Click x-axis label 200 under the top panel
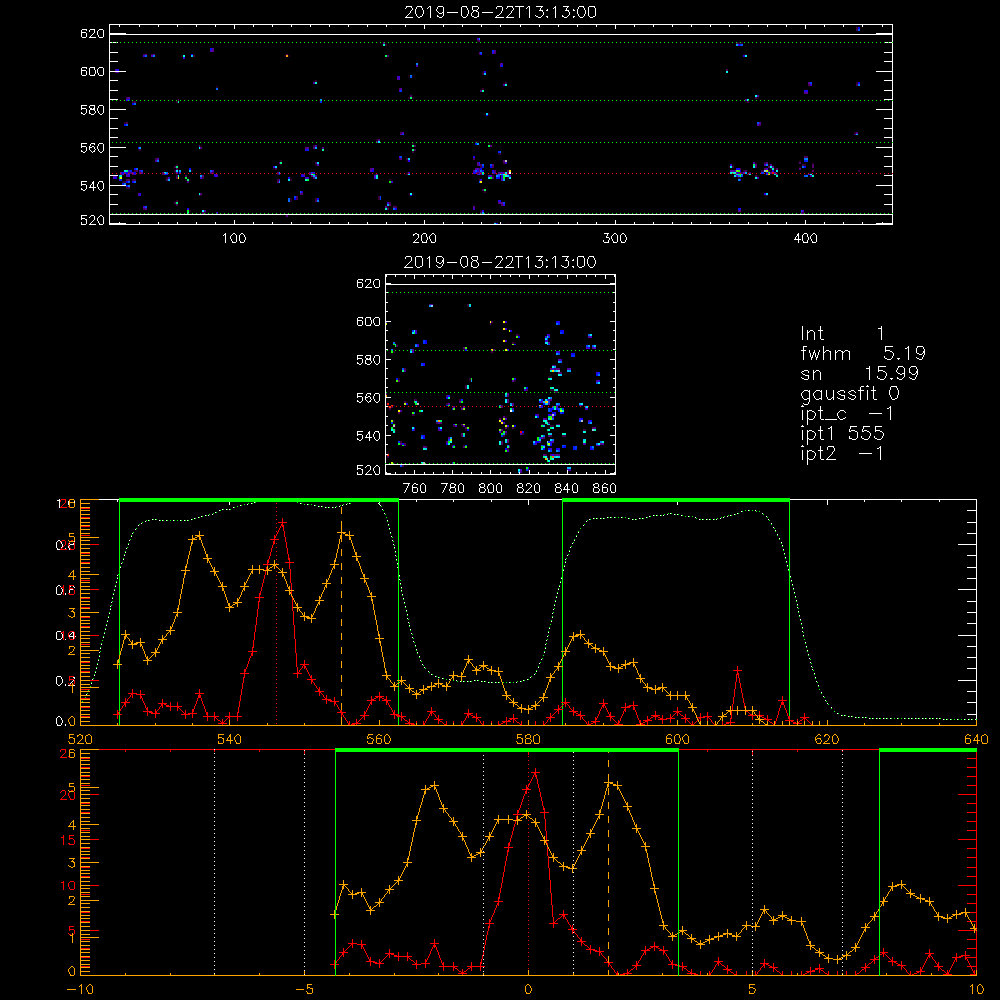1000x1000 pixels. pyautogui.click(x=424, y=239)
